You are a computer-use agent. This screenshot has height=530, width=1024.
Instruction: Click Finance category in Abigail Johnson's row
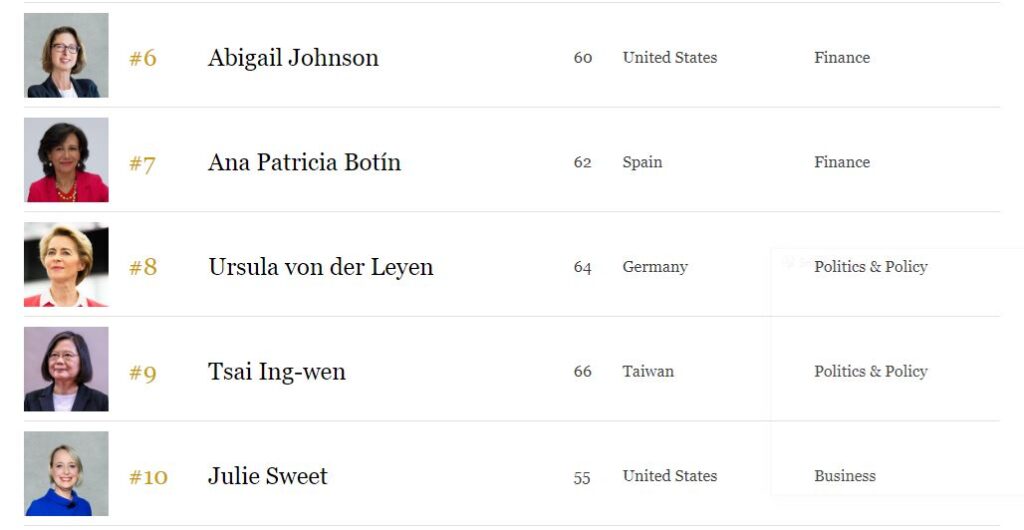(x=842, y=57)
